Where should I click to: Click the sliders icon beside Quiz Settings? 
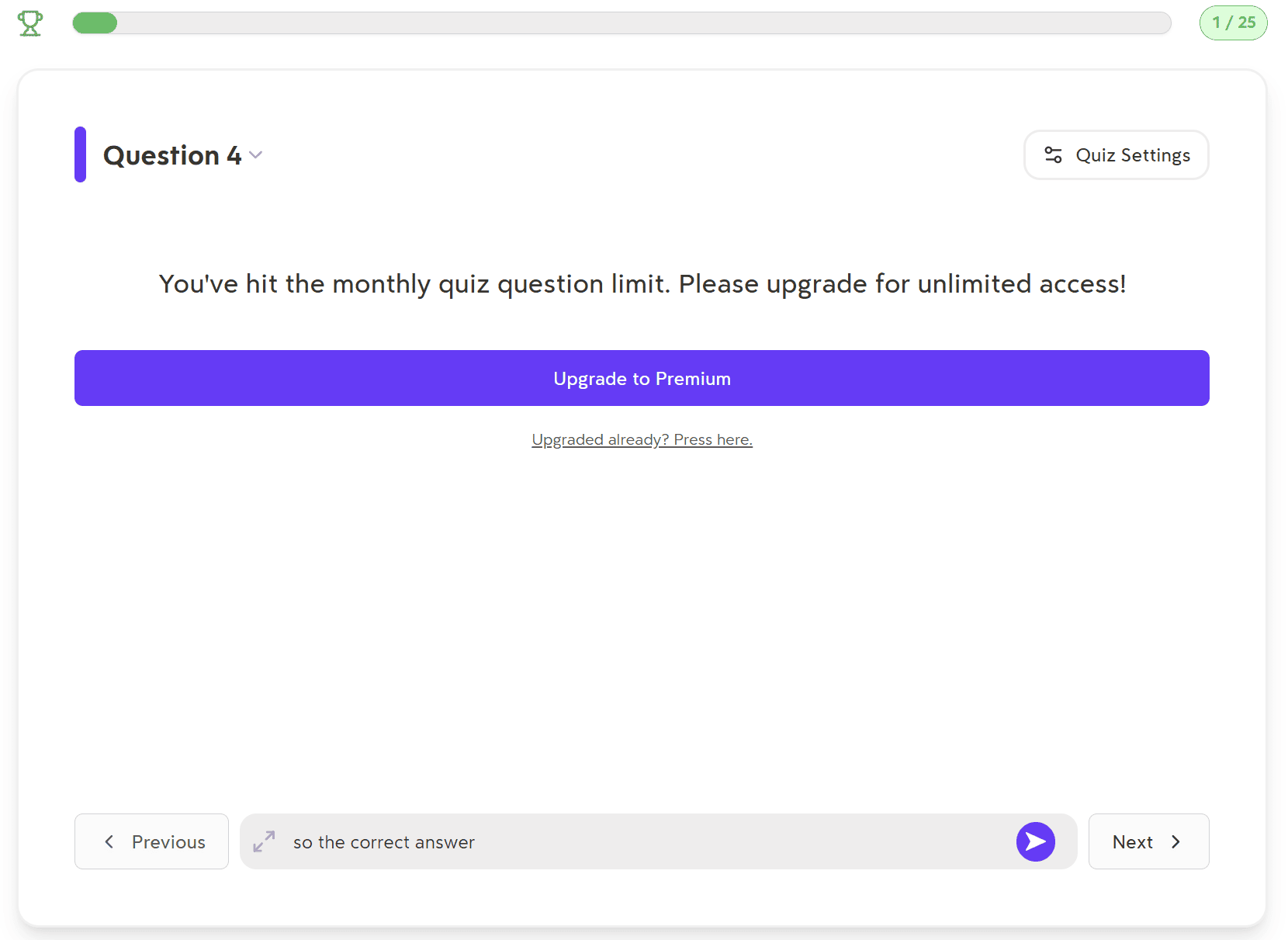[x=1053, y=155]
